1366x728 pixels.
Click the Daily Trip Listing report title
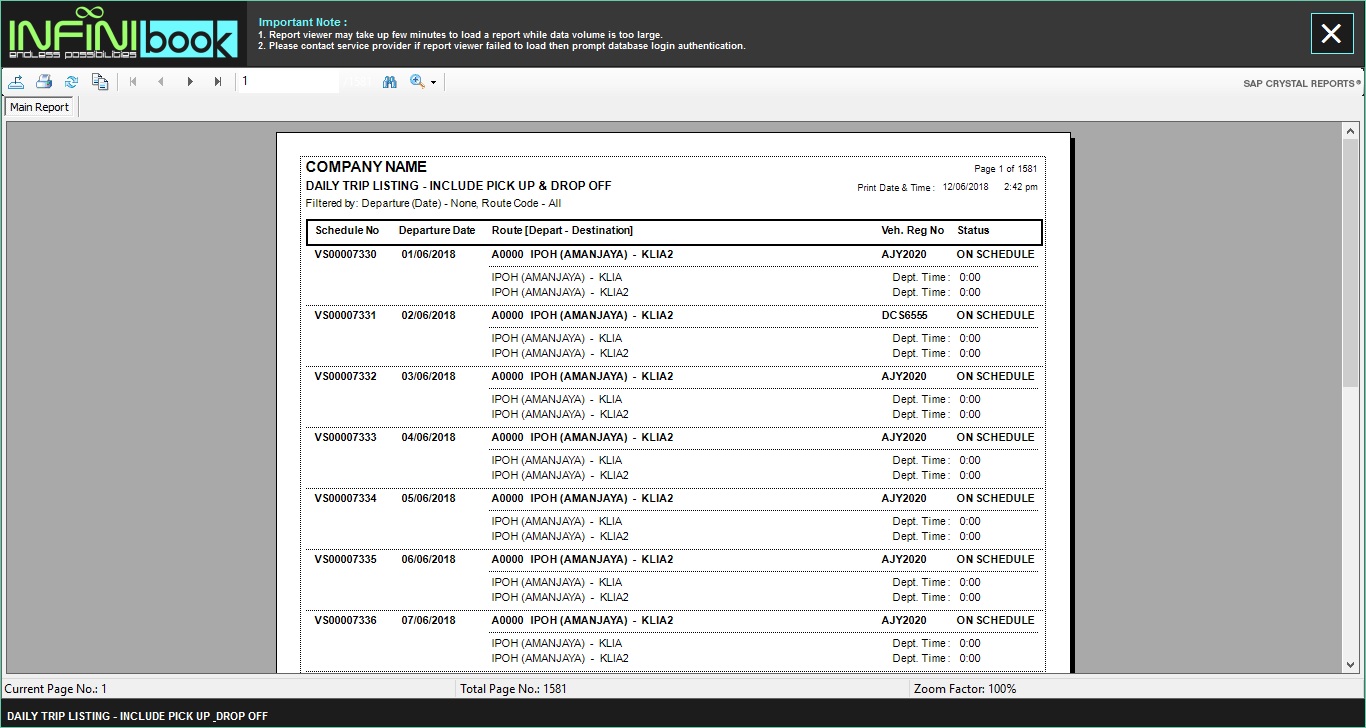(458, 186)
